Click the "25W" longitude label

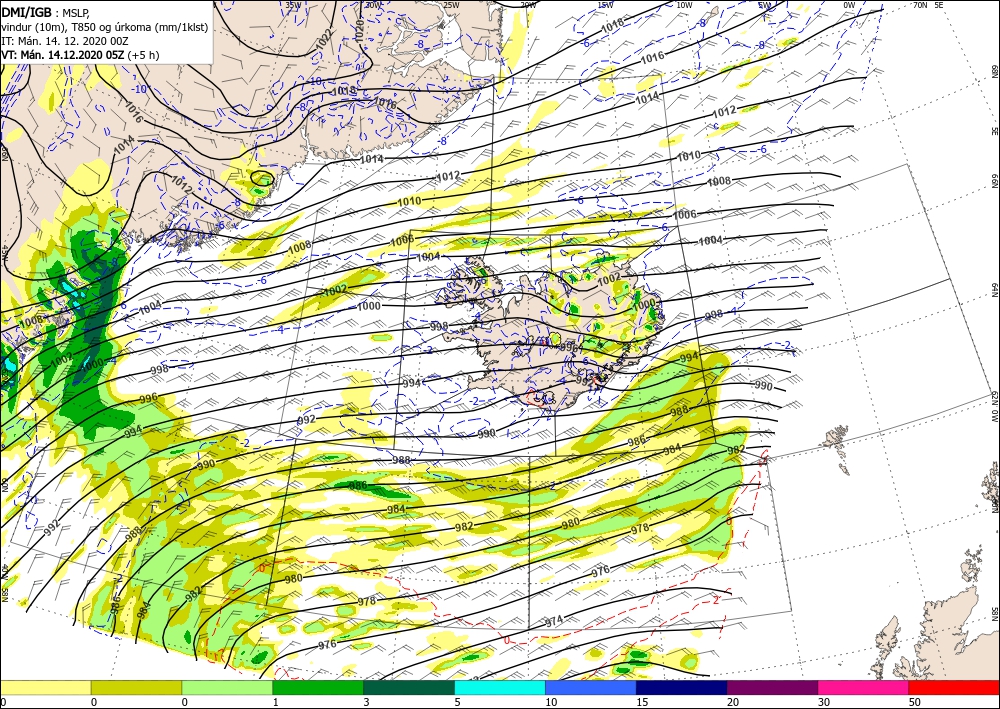tap(451, 5)
